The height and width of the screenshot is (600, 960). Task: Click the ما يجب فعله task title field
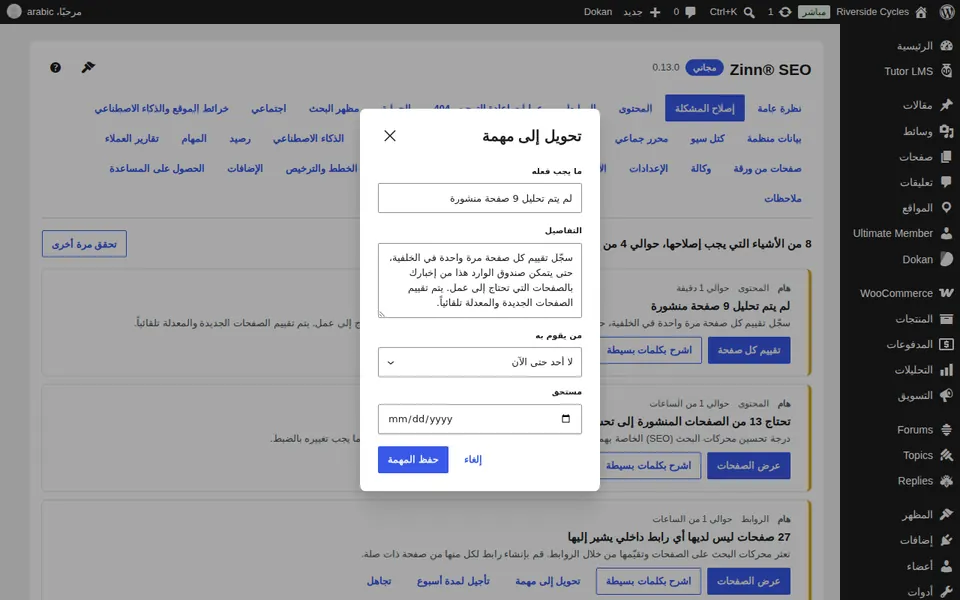(x=479, y=198)
